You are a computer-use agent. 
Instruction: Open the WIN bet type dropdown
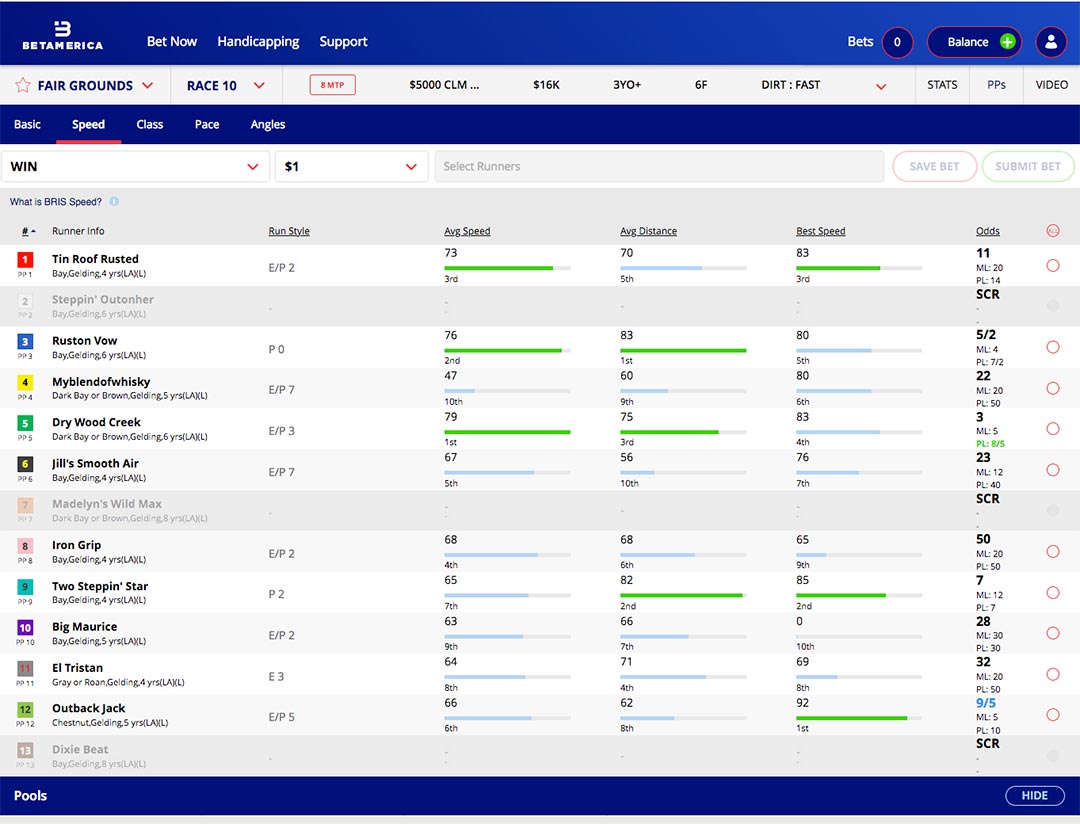click(135, 167)
